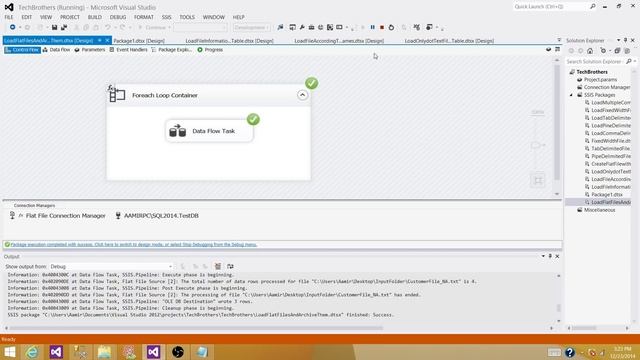The height and width of the screenshot is (360, 640).
Task: Open the SSIS menu
Action: point(167,17)
